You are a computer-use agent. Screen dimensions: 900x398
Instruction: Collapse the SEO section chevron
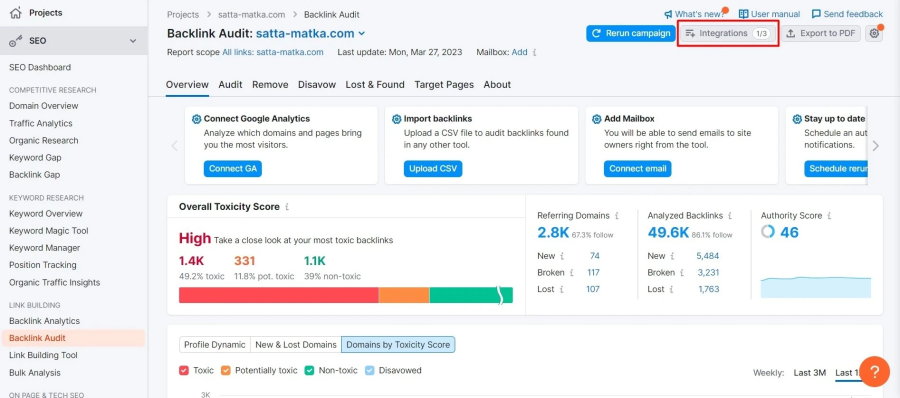[x=133, y=41]
